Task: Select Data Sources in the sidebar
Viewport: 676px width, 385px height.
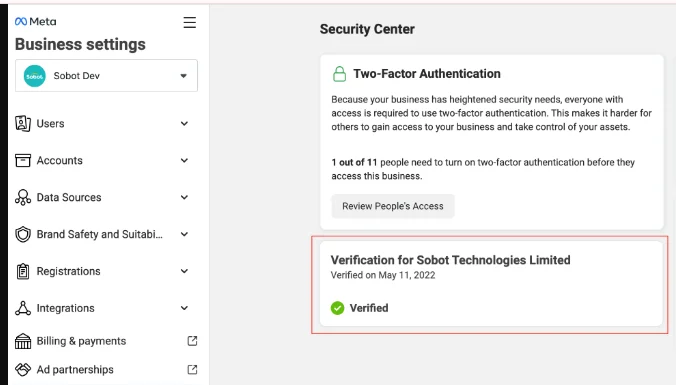Action: click(x=69, y=197)
